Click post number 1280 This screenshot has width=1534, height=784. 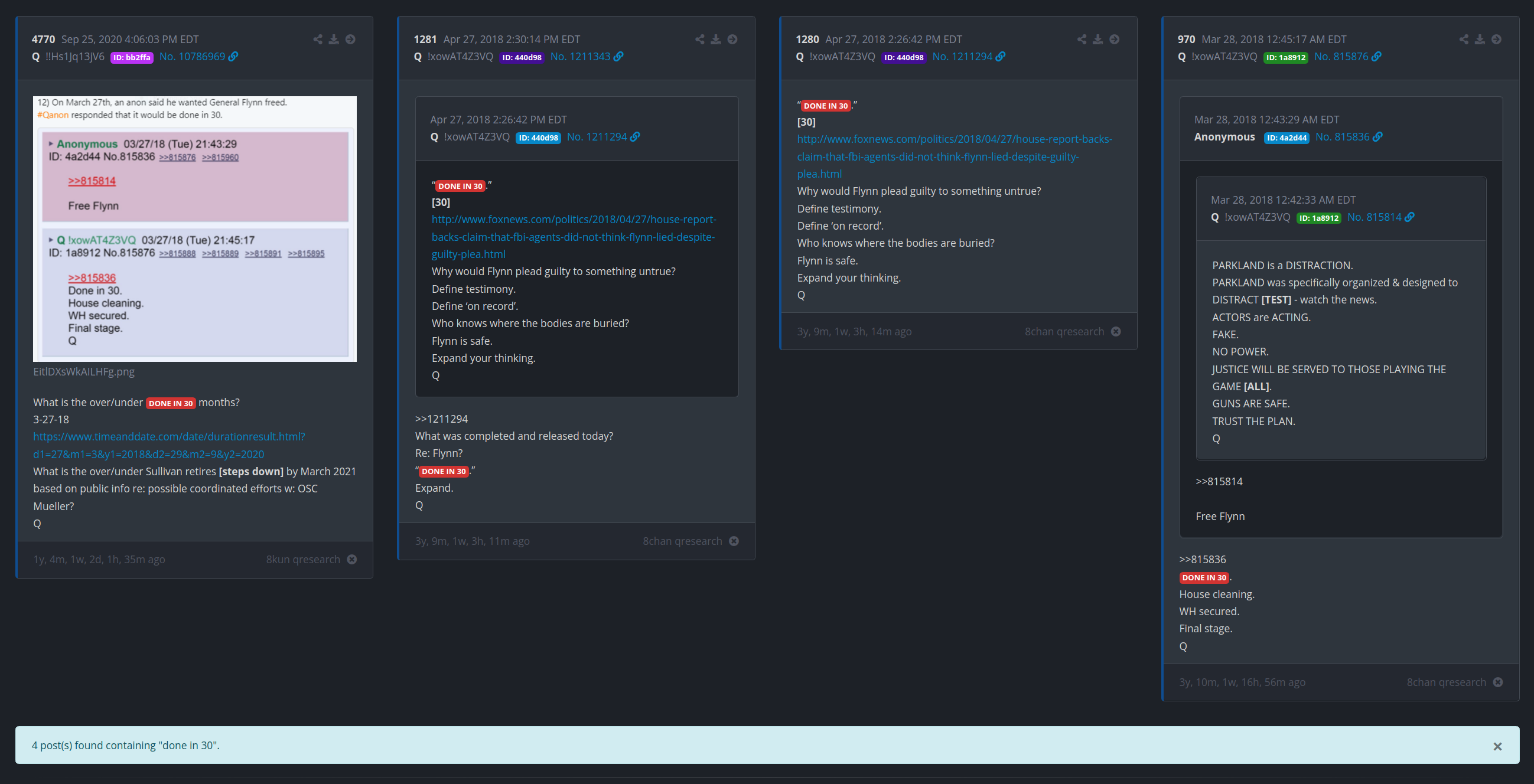(807, 40)
